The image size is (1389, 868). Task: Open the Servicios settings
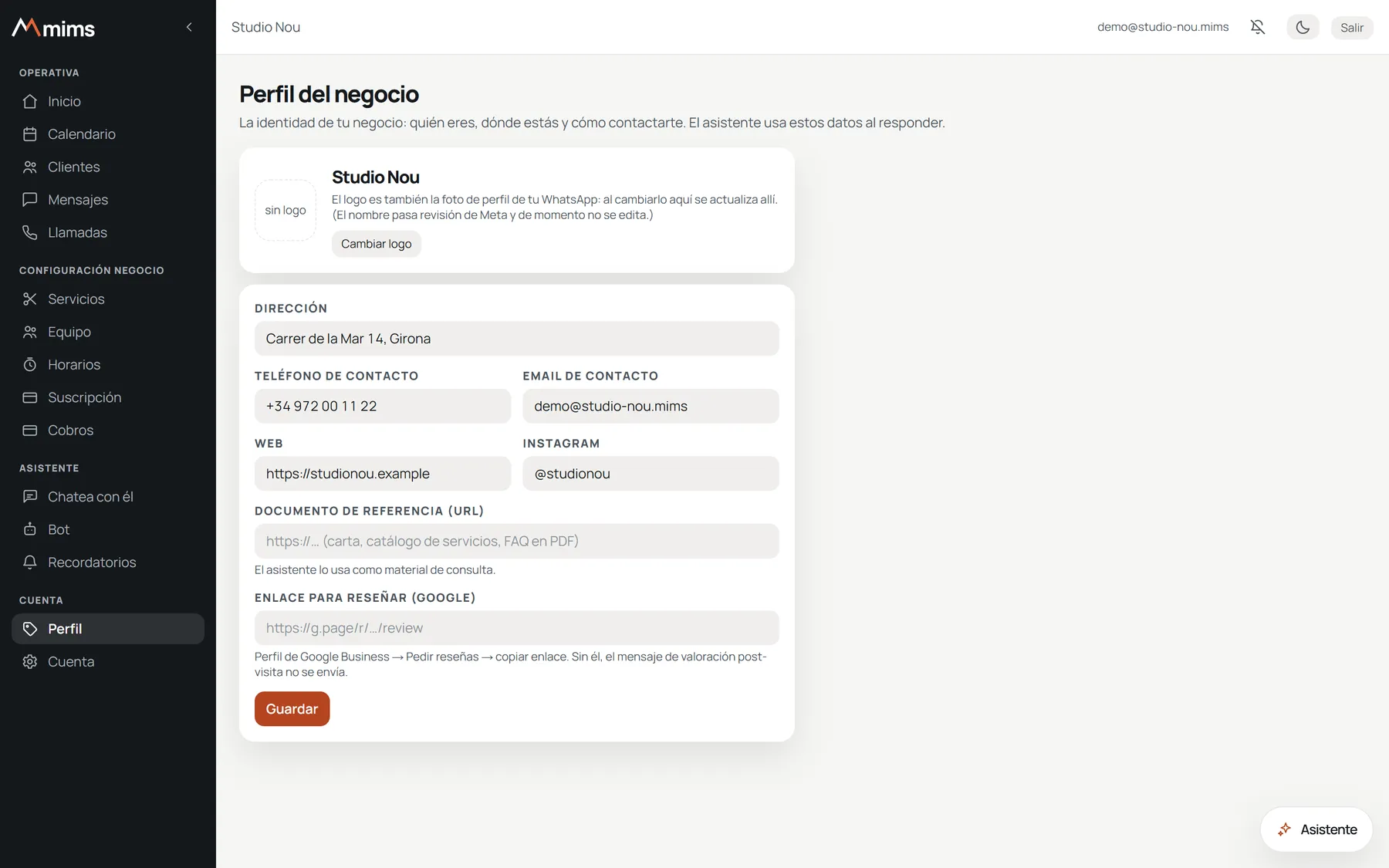[108, 299]
